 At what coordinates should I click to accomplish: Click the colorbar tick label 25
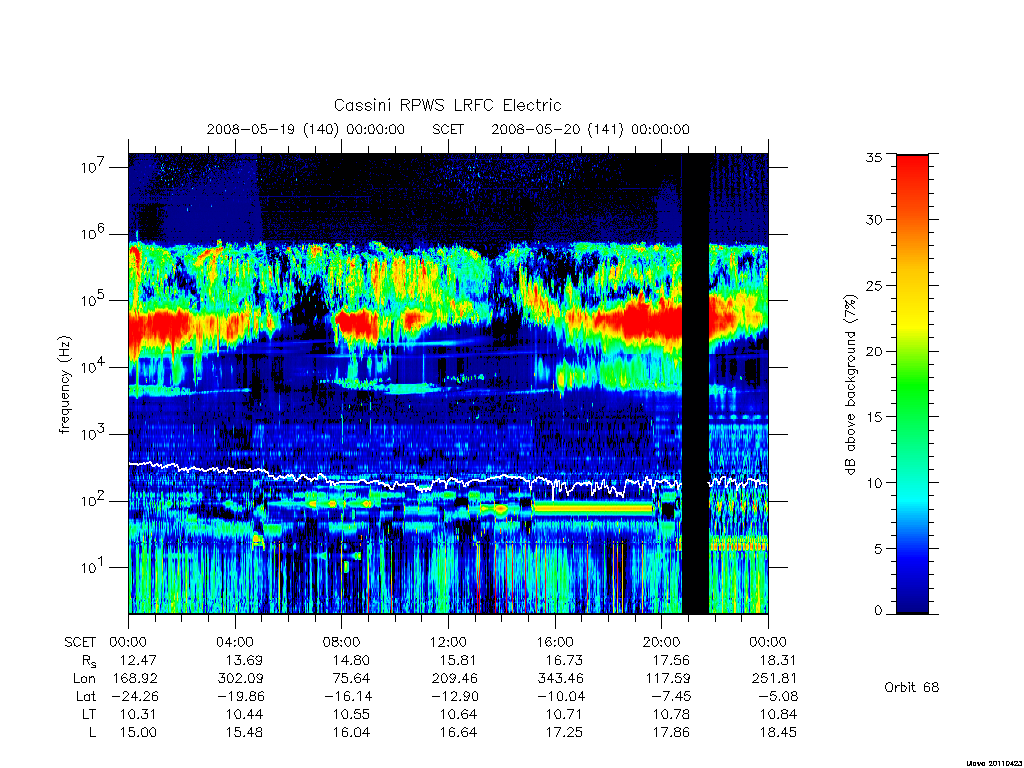pos(874,285)
